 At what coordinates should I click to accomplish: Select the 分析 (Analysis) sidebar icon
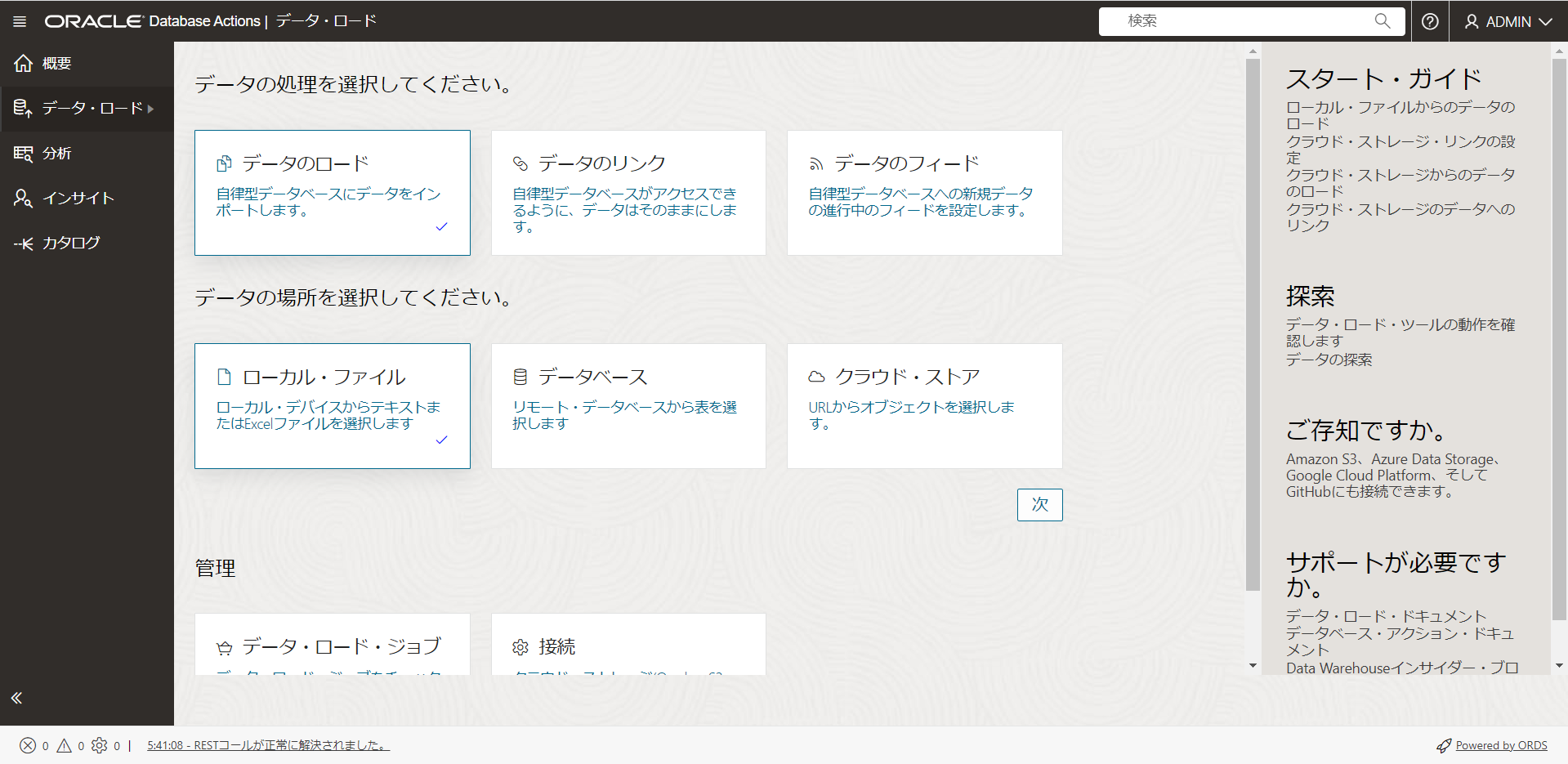pos(23,153)
